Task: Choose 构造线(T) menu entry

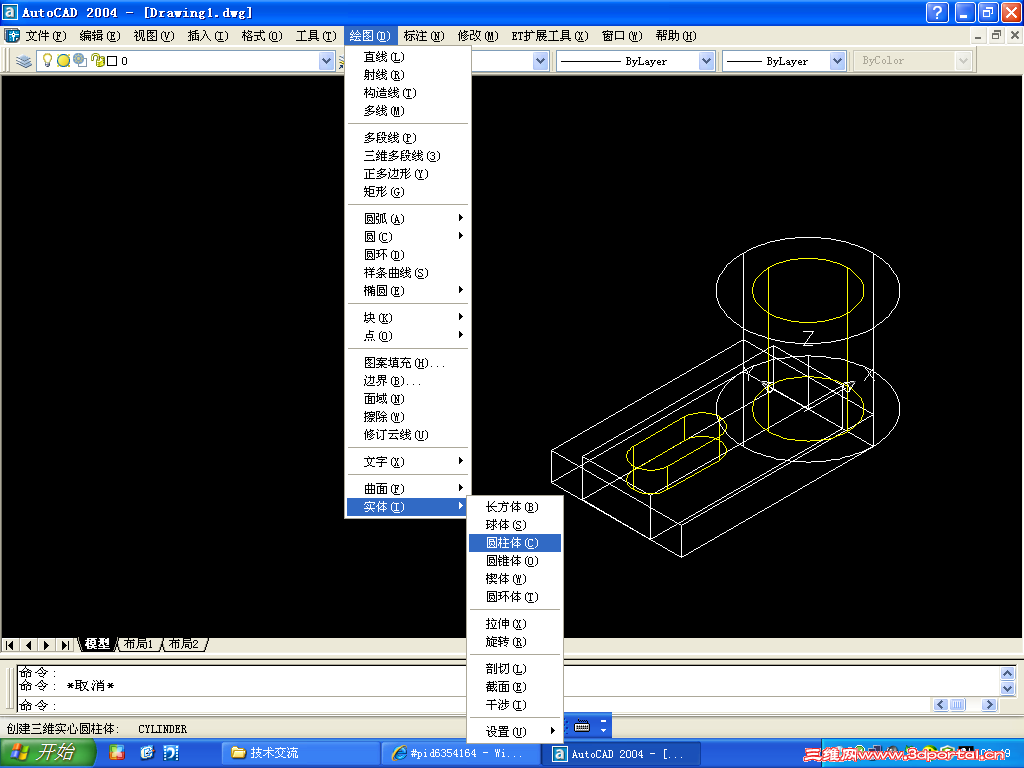Action: (408, 93)
